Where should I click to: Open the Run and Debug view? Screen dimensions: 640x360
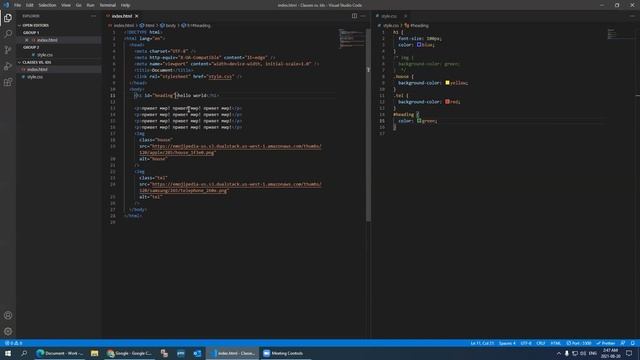point(8,66)
